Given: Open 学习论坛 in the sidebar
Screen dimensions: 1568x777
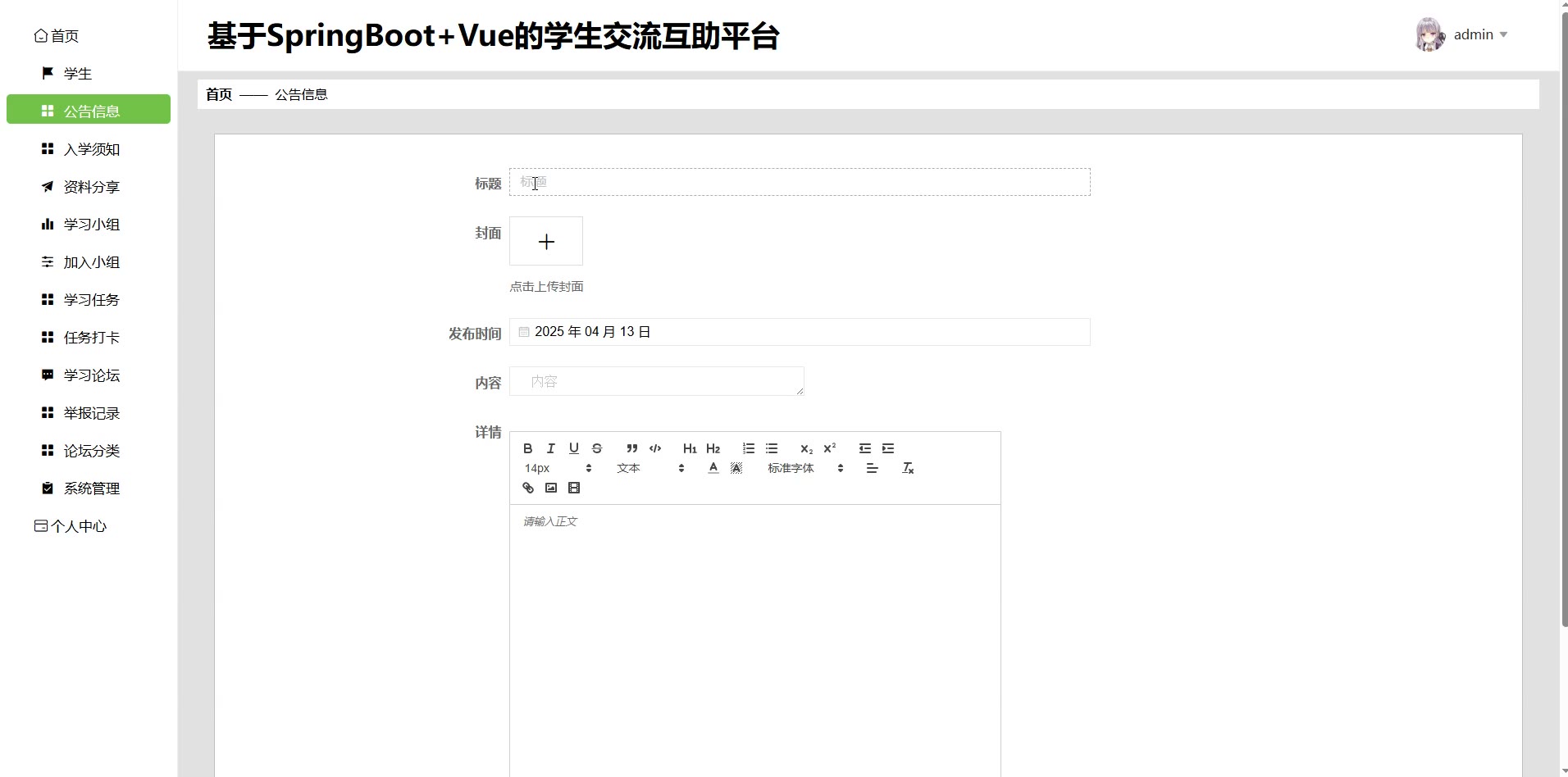Looking at the screenshot, I should [89, 375].
